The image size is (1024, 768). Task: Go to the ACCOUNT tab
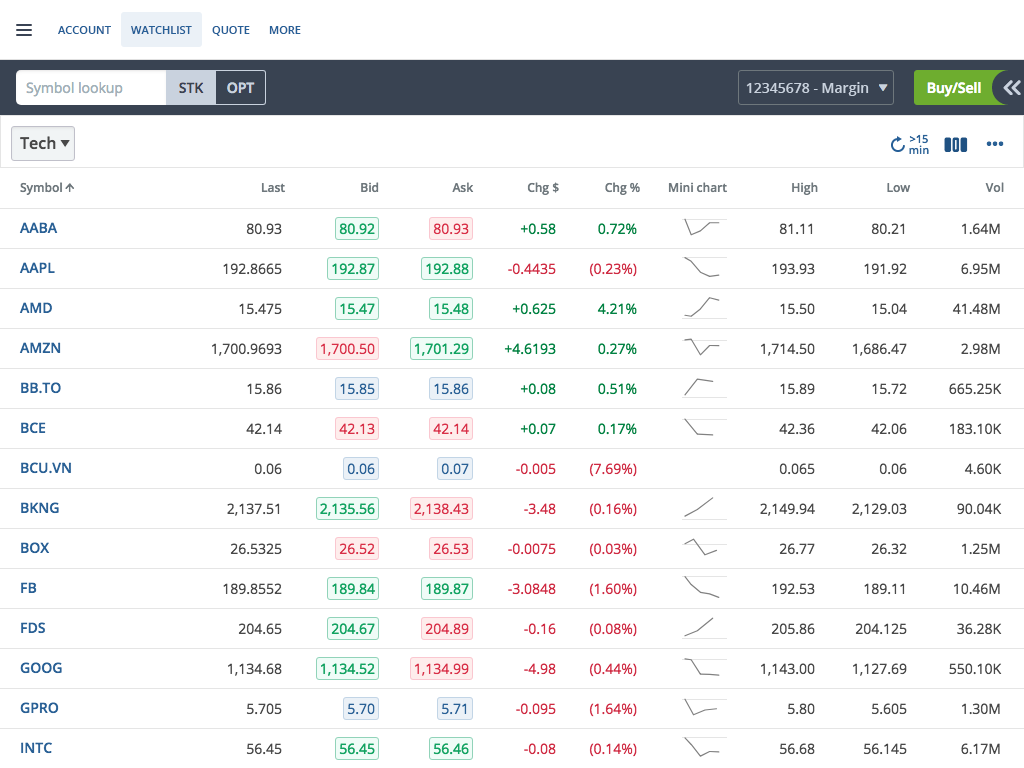pyautogui.click(x=84, y=30)
